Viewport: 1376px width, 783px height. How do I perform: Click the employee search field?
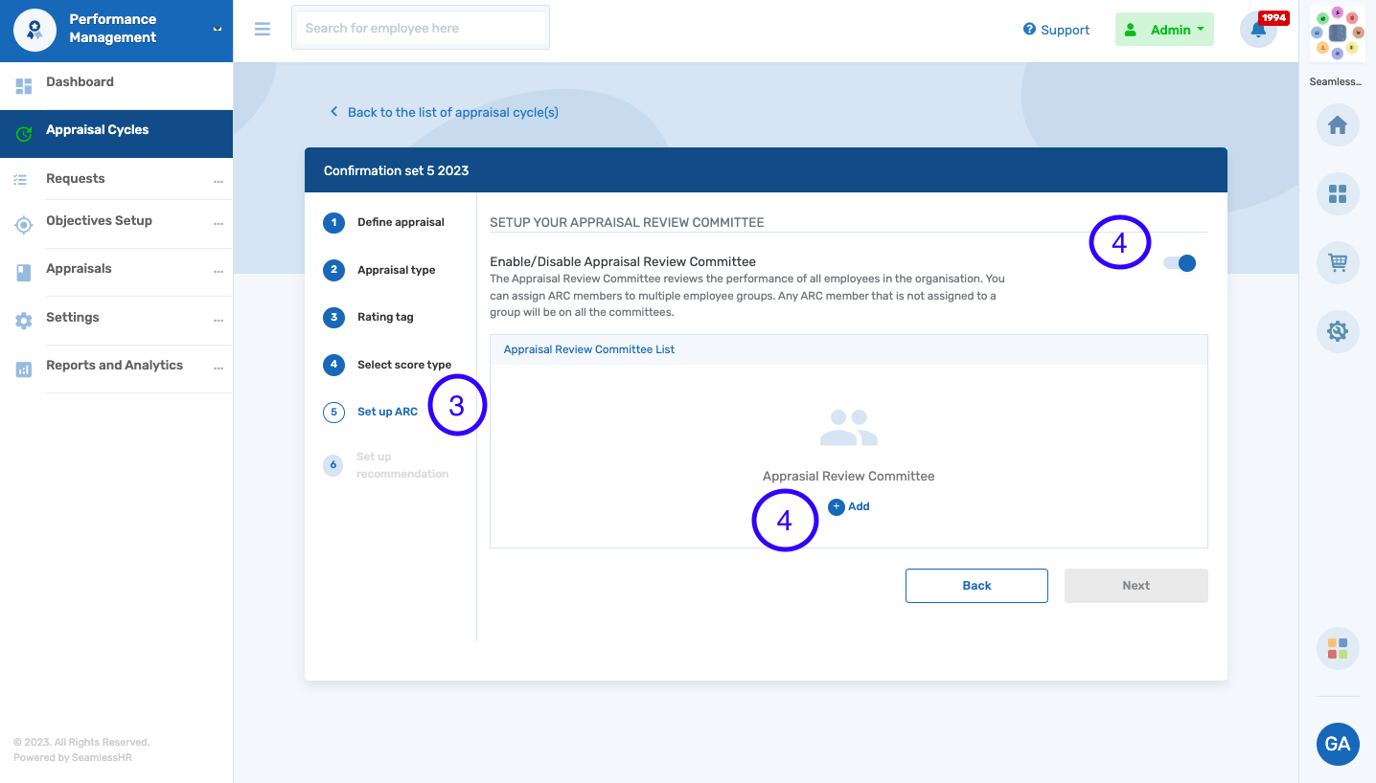[x=420, y=28]
